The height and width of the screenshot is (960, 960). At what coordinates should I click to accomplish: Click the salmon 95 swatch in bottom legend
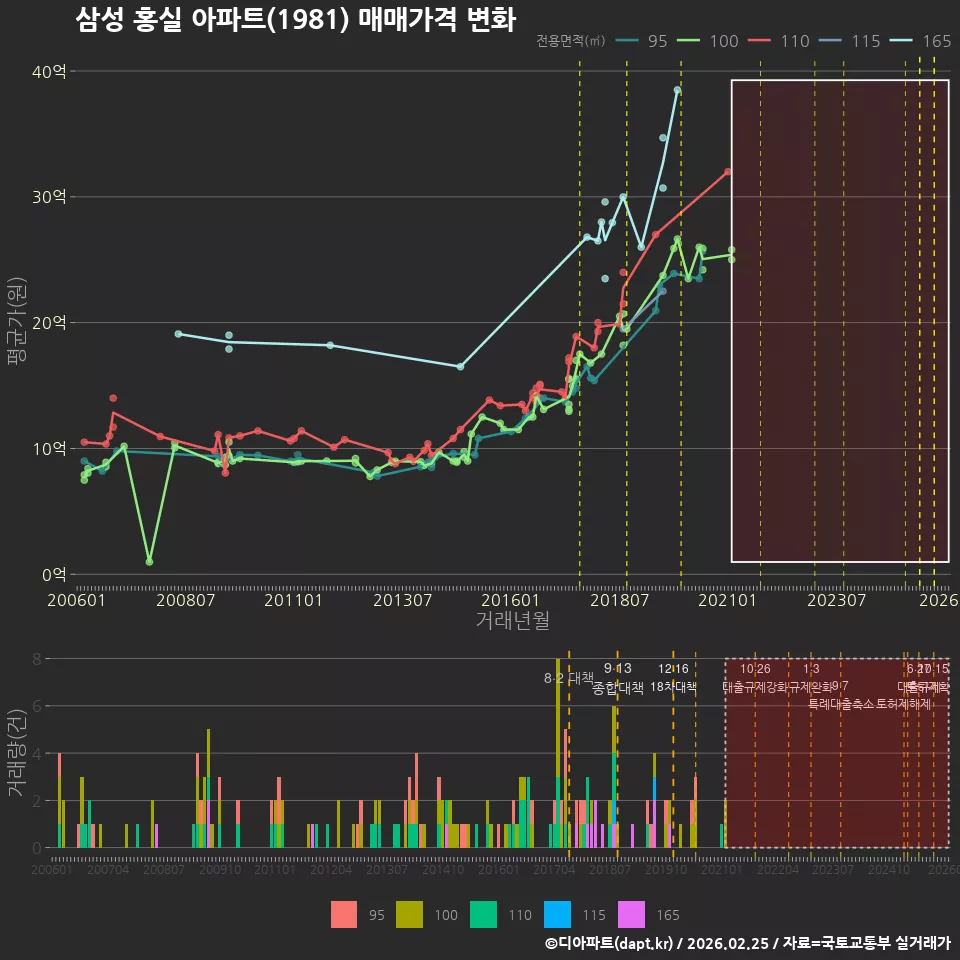coord(343,915)
